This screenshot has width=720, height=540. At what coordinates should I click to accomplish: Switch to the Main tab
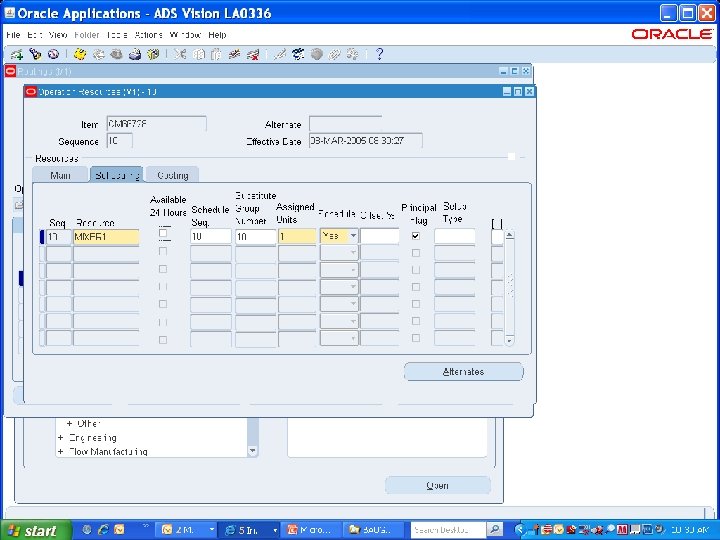(60, 175)
